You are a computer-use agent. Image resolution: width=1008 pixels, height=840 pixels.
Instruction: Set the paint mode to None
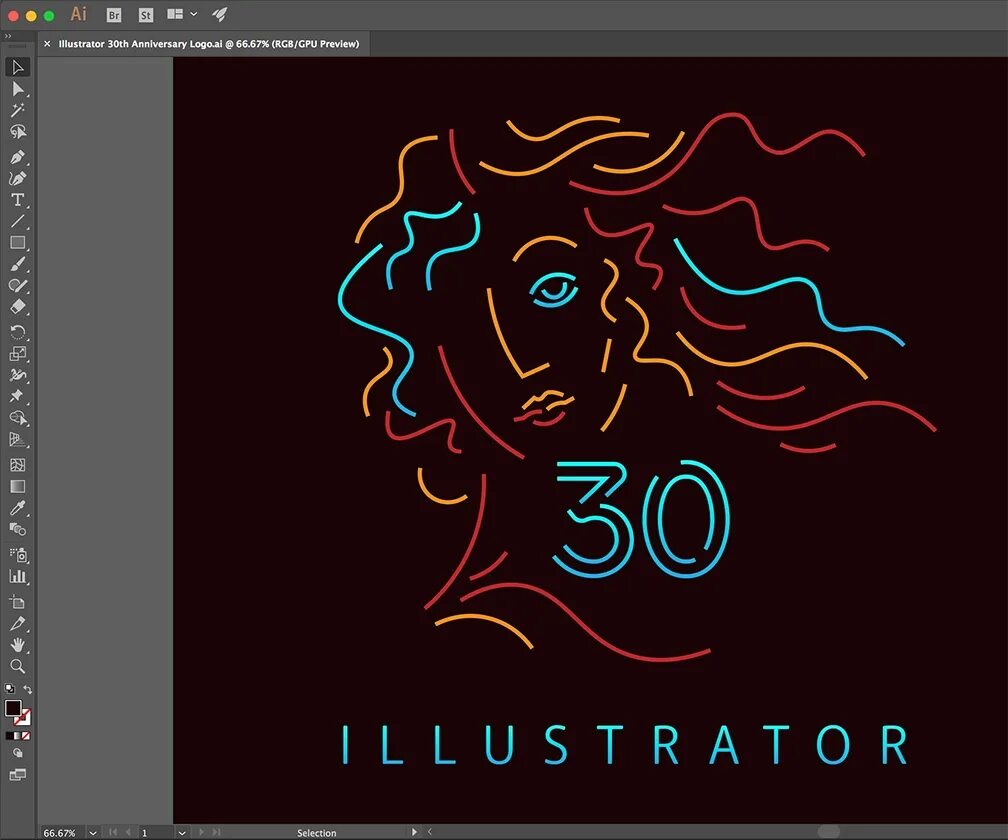click(x=26, y=736)
